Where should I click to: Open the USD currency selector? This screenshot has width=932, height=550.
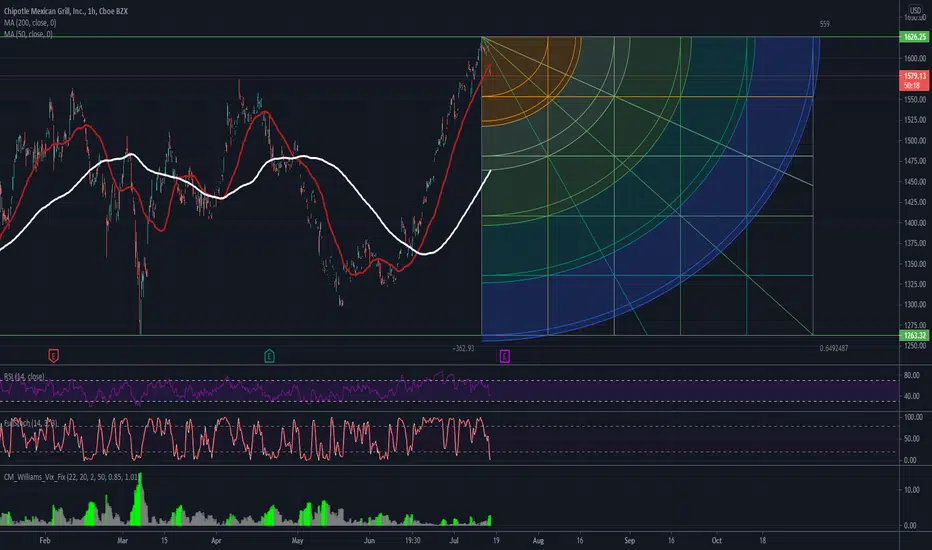pyautogui.click(x=915, y=10)
